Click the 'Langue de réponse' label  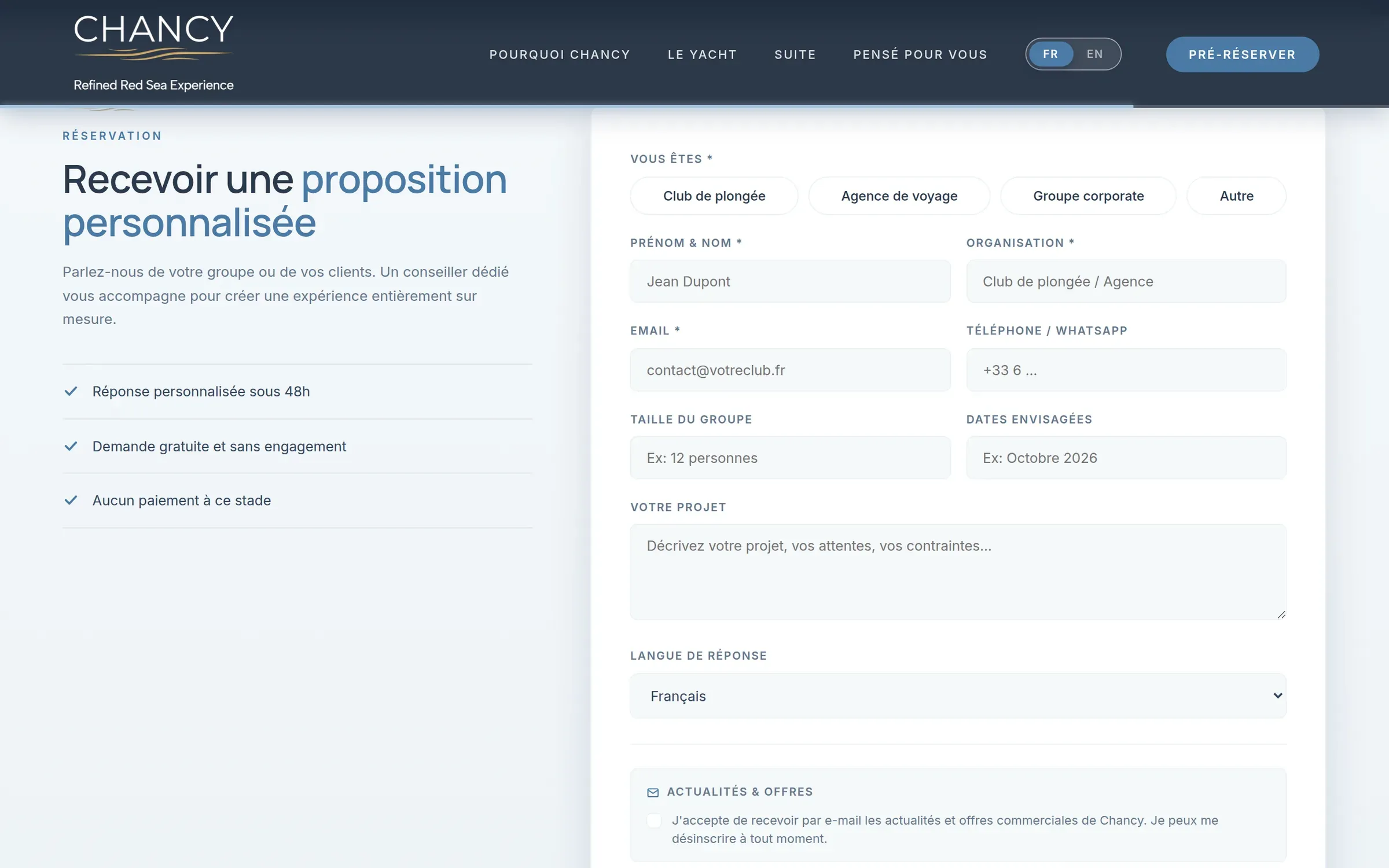(699, 656)
